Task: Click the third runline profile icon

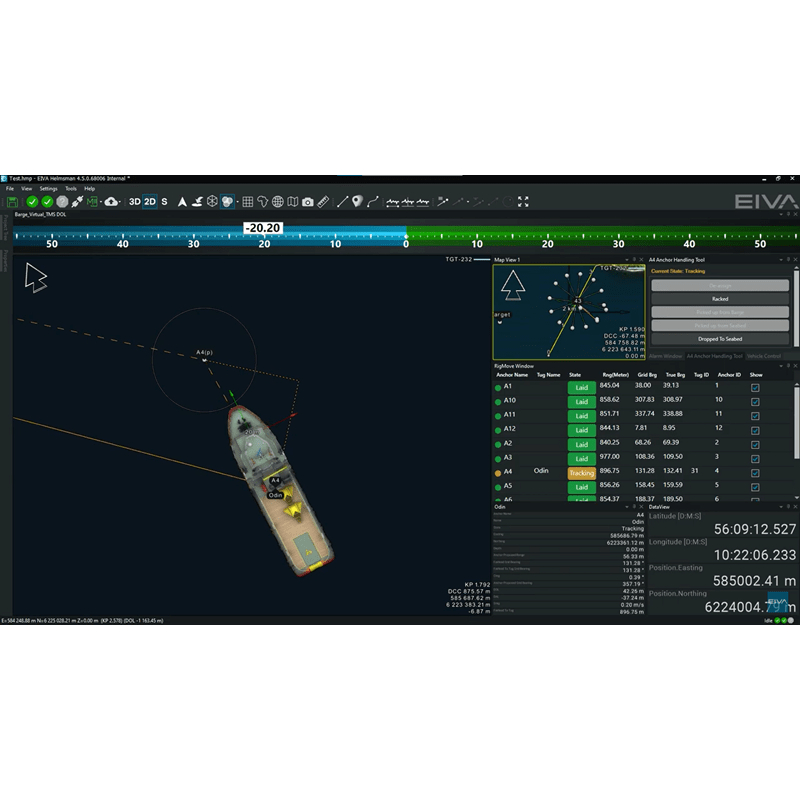Action: (x=422, y=203)
